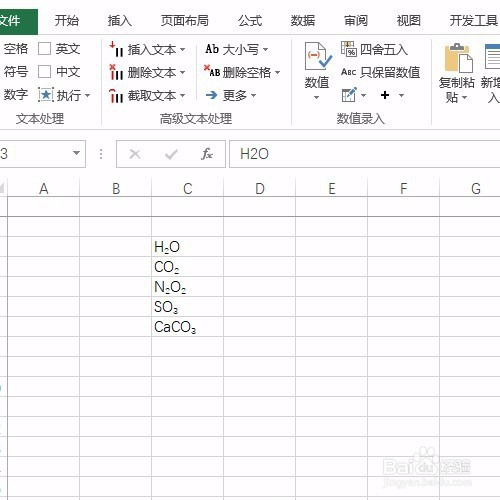This screenshot has width=500, height=500.
Task: Click the Execute (执行) star icon
Action: (46, 95)
